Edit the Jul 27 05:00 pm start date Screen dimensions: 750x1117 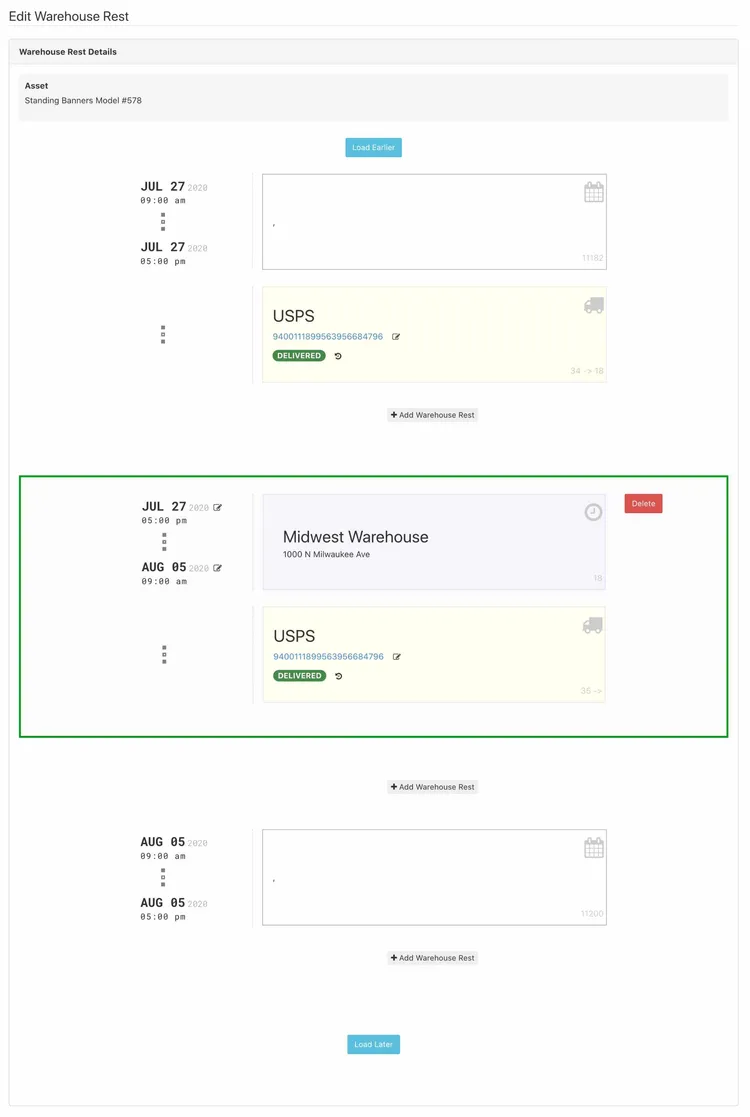point(218,507)
